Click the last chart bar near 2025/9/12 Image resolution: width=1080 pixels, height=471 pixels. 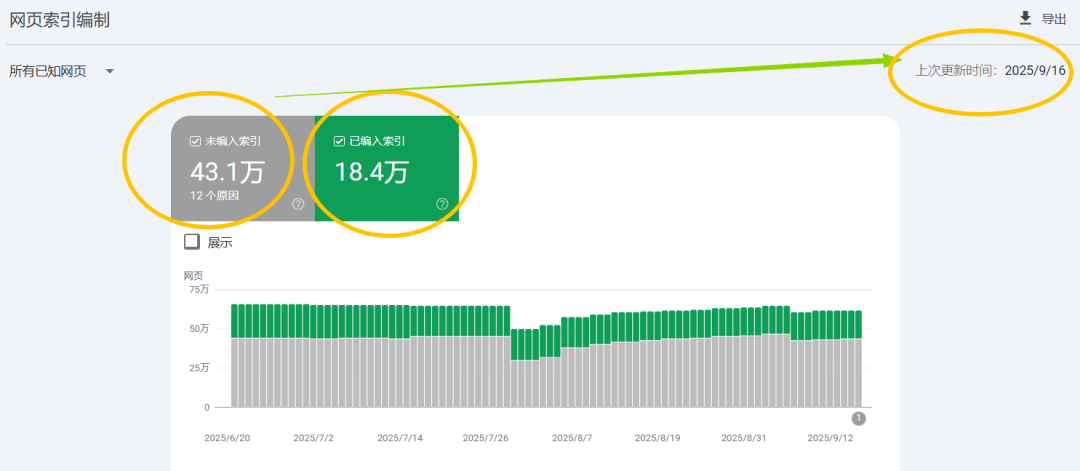click(858, 359)
